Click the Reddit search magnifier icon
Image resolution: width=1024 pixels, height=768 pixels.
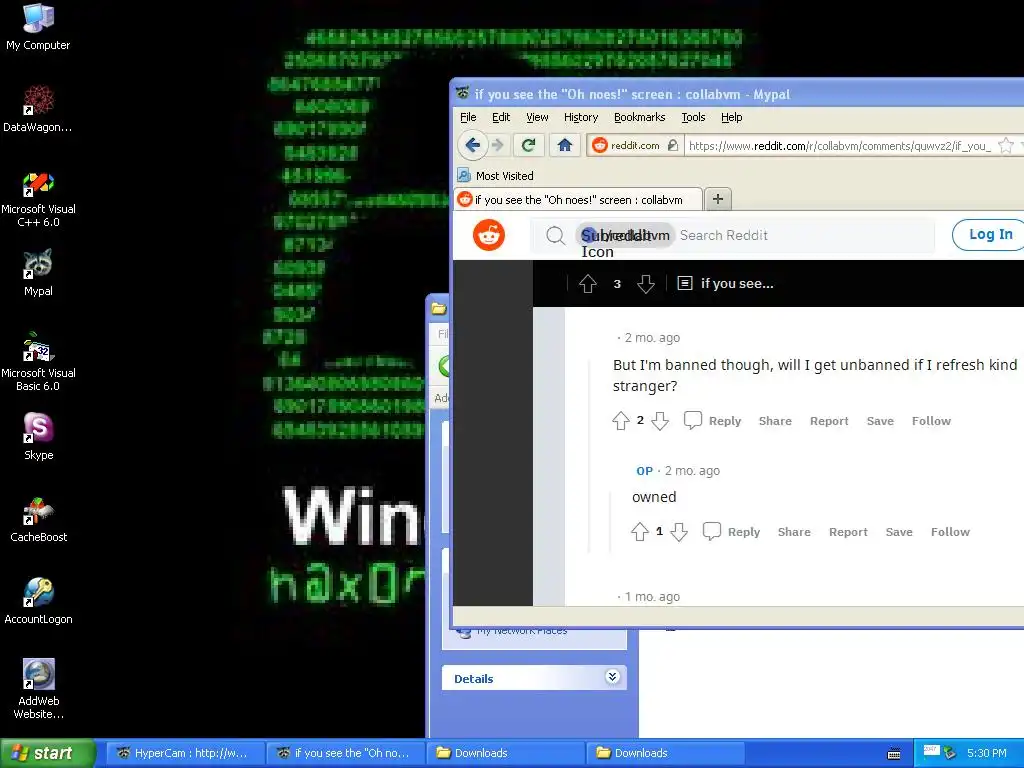555,235
